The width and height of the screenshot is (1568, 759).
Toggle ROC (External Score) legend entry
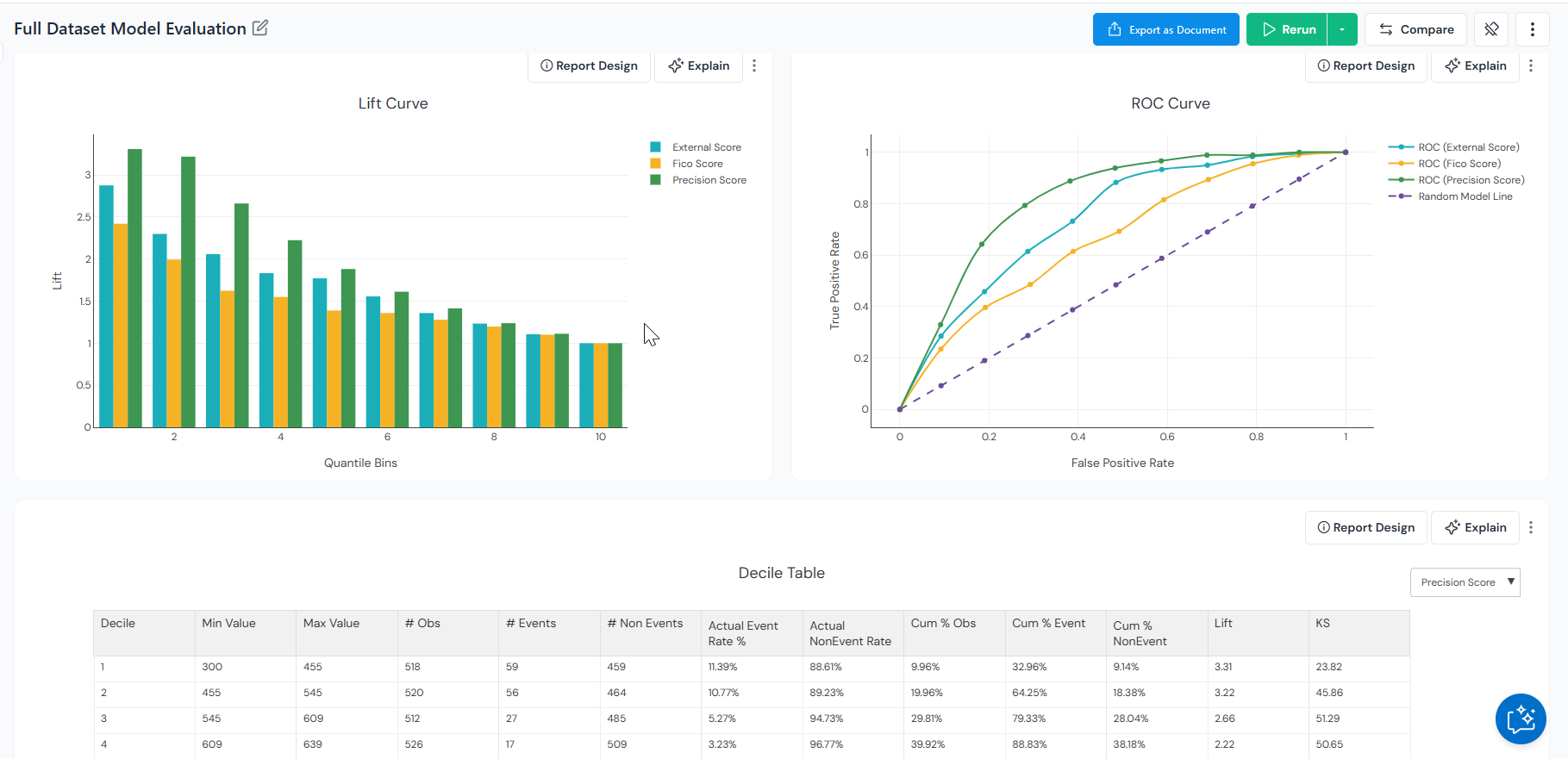1455,147
